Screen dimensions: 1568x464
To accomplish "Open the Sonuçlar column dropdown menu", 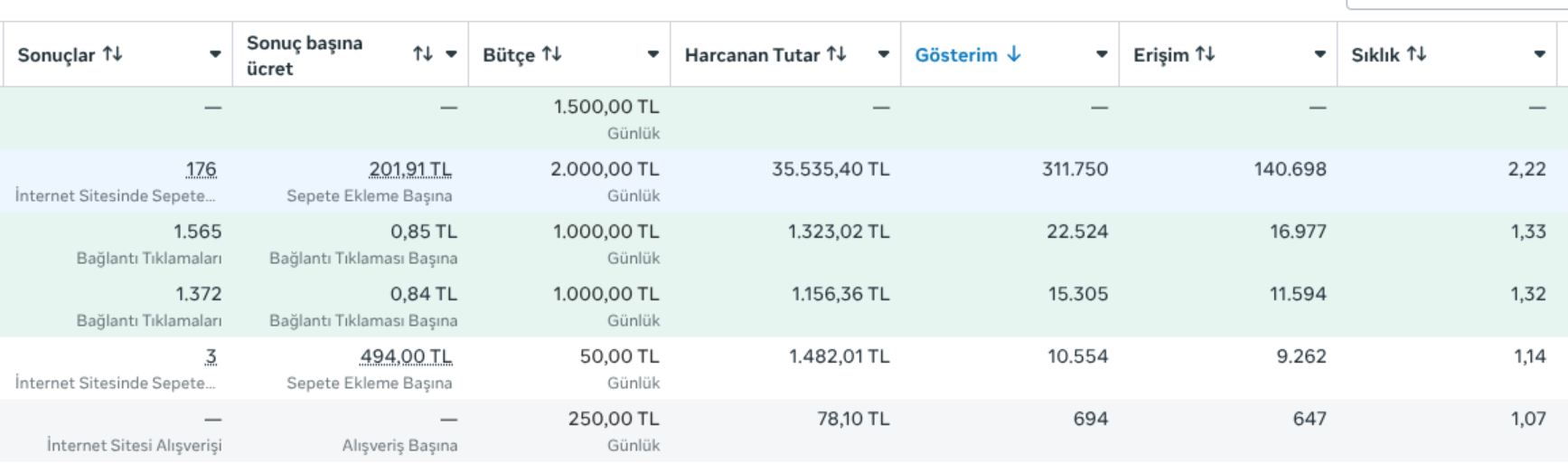I will [215, 54].
